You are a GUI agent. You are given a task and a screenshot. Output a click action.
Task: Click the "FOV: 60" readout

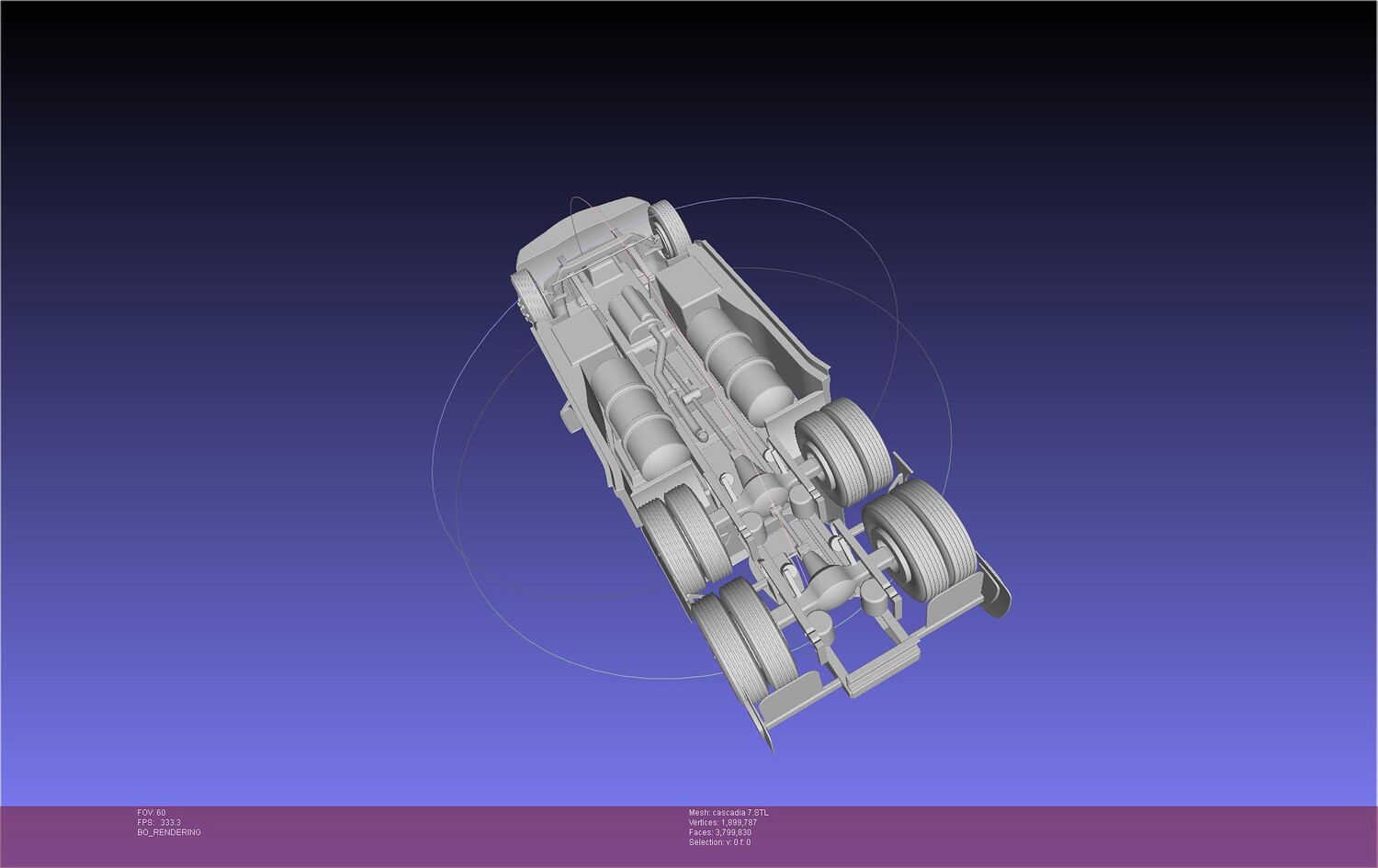152,813
